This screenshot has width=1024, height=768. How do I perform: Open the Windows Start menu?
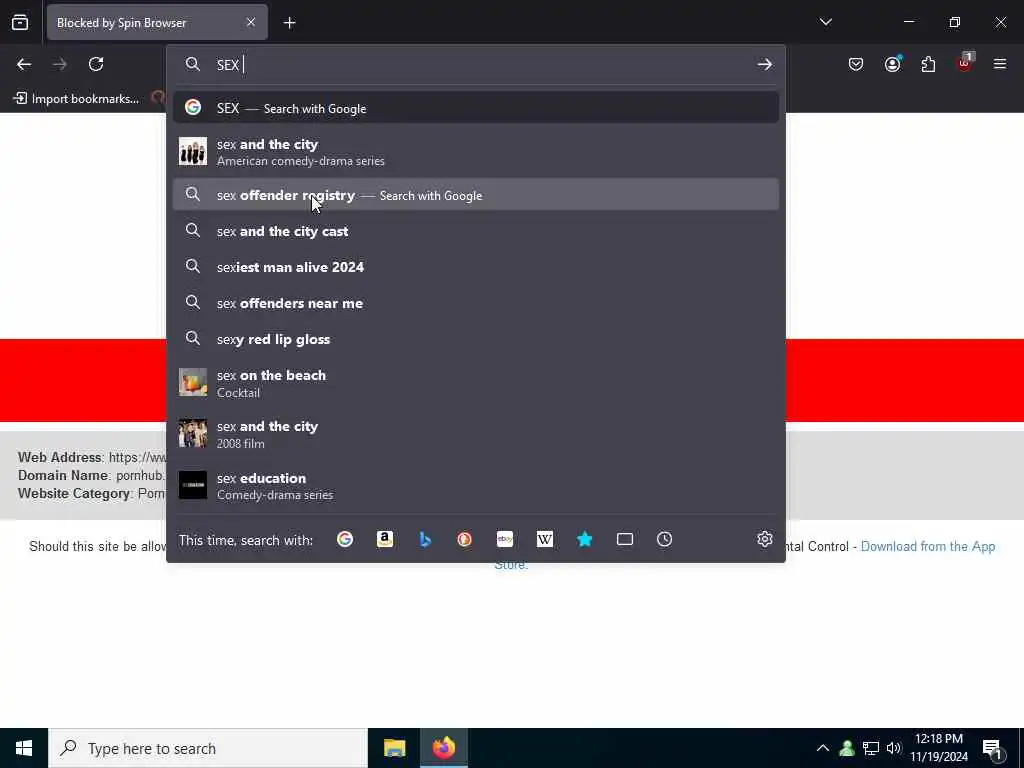click(24, 748)
